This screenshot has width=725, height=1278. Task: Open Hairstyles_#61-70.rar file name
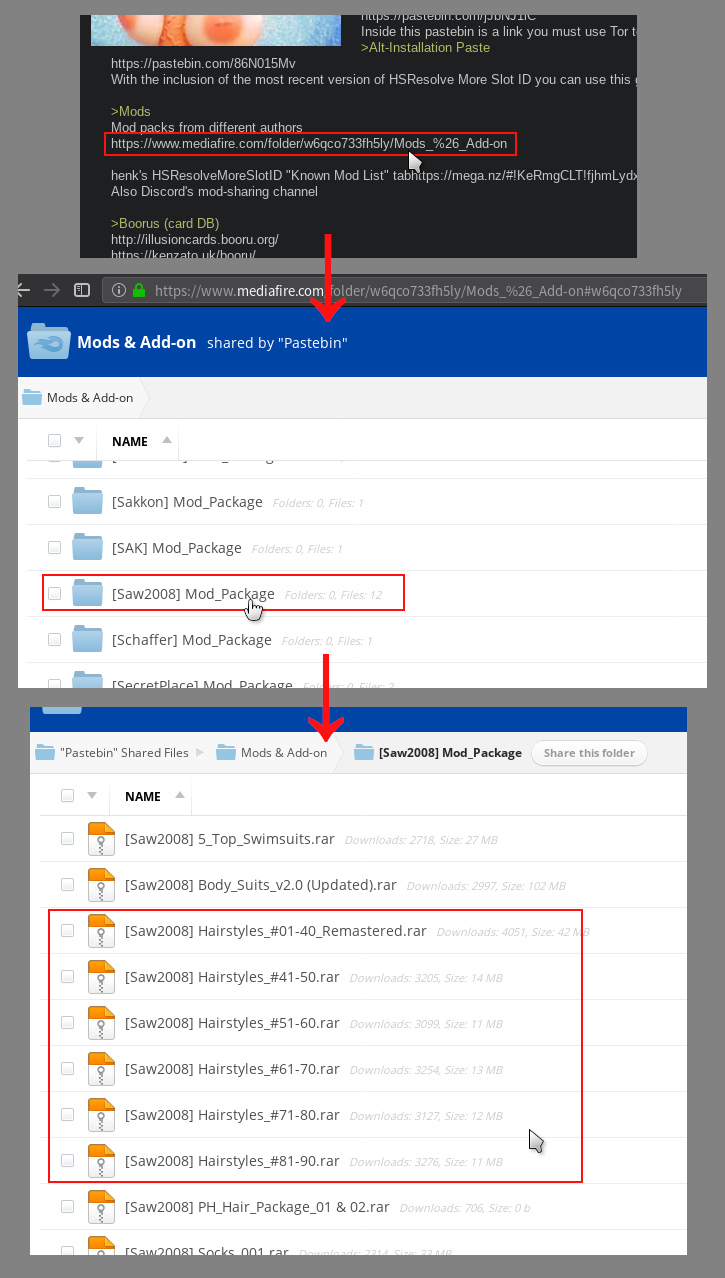coord(232,1069)
